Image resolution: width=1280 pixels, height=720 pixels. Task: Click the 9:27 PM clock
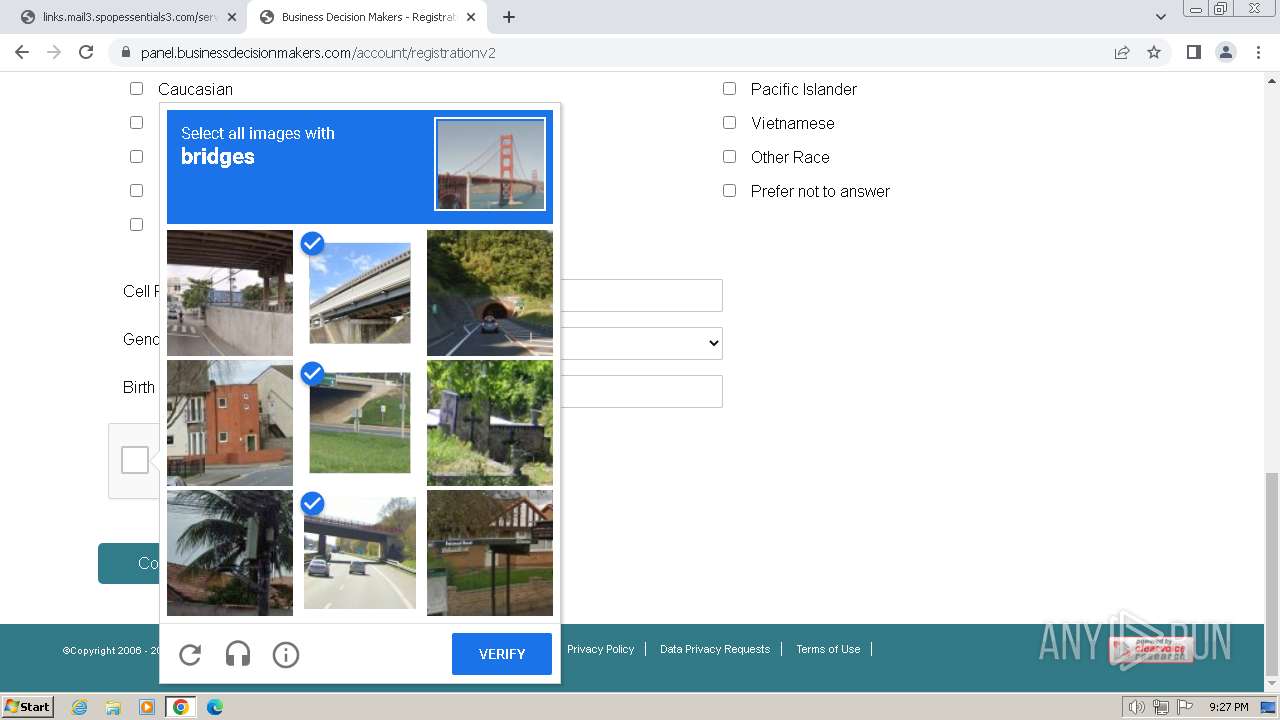pos(1228,707)
